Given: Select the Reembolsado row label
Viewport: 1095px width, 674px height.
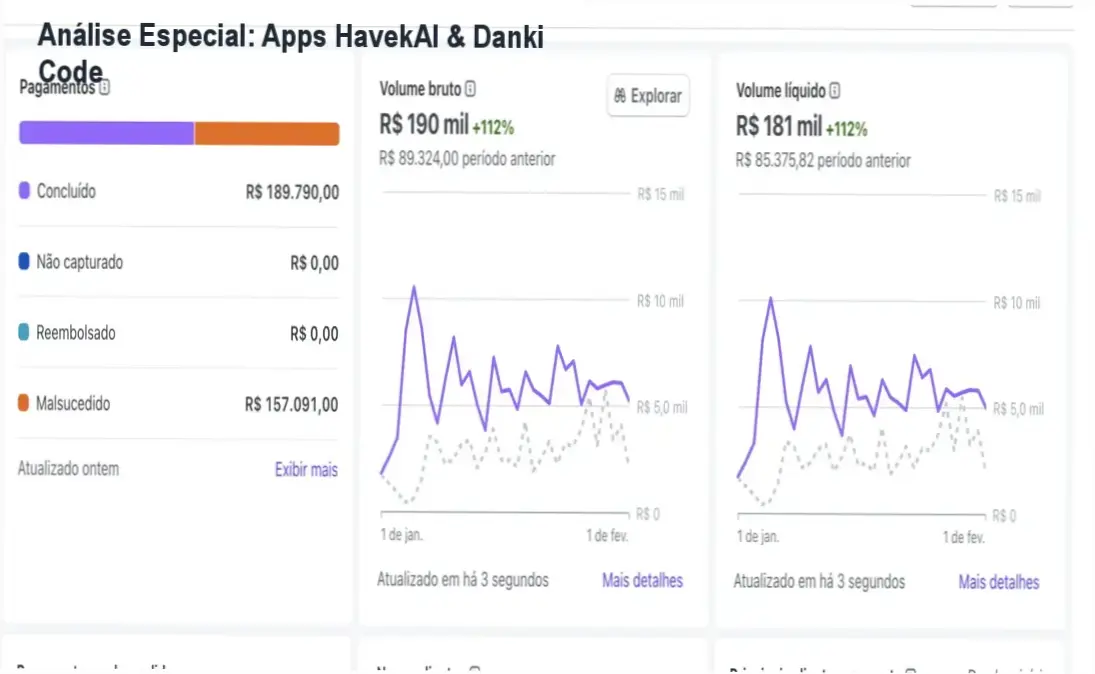Looking at the screenshot, I should coord(76,333).
